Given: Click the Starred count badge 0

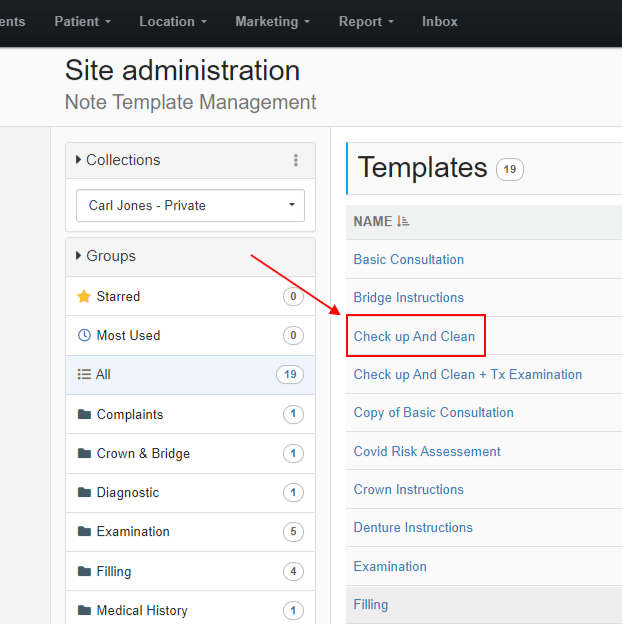Looking at the screenshot, I should [293, 296].
